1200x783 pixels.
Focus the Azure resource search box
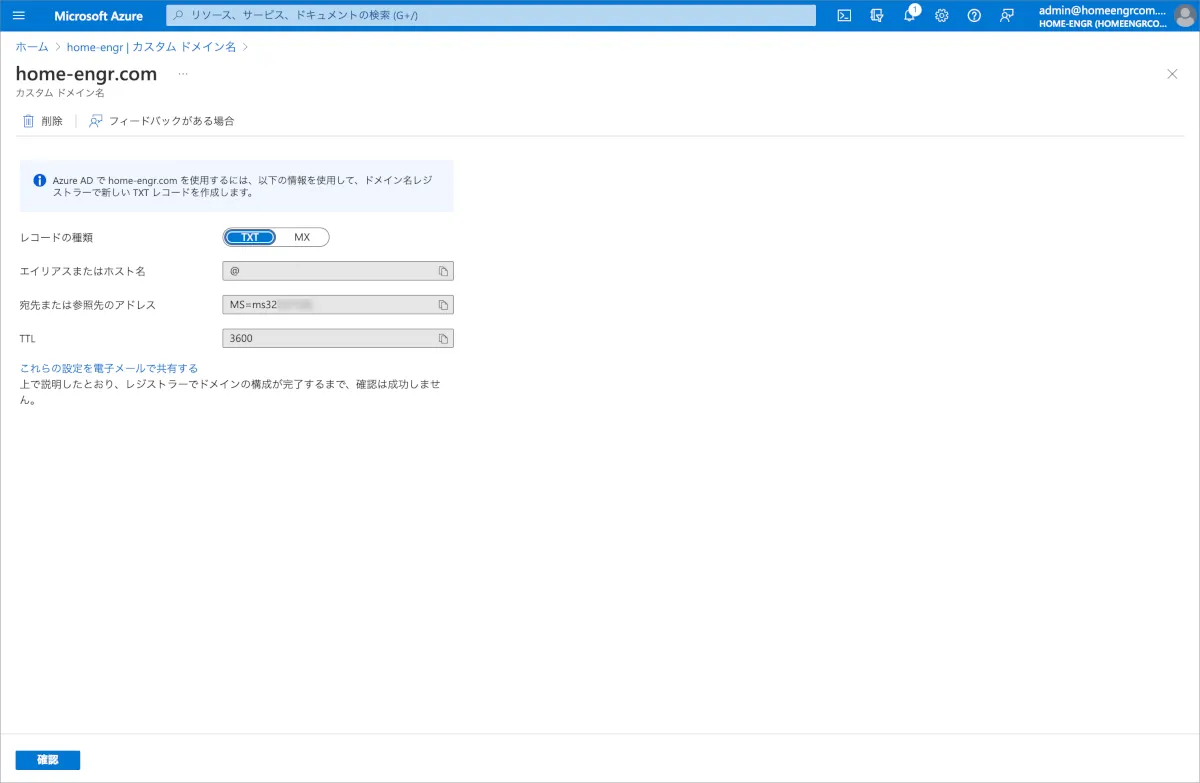[490, 16]
